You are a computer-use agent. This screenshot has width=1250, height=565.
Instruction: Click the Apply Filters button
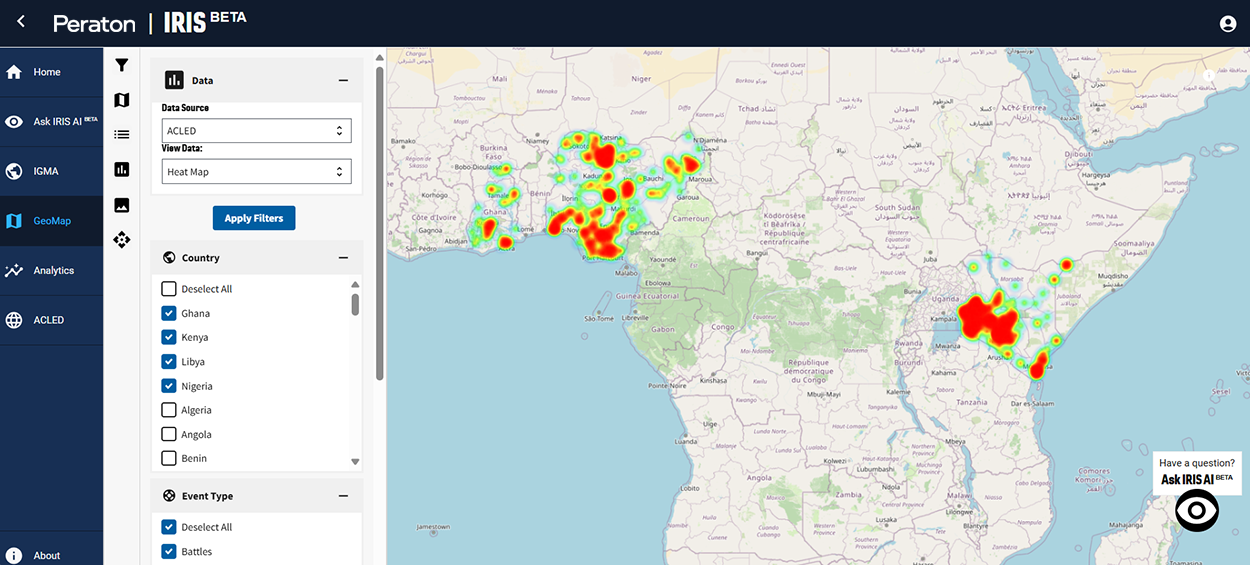(254, 218)
